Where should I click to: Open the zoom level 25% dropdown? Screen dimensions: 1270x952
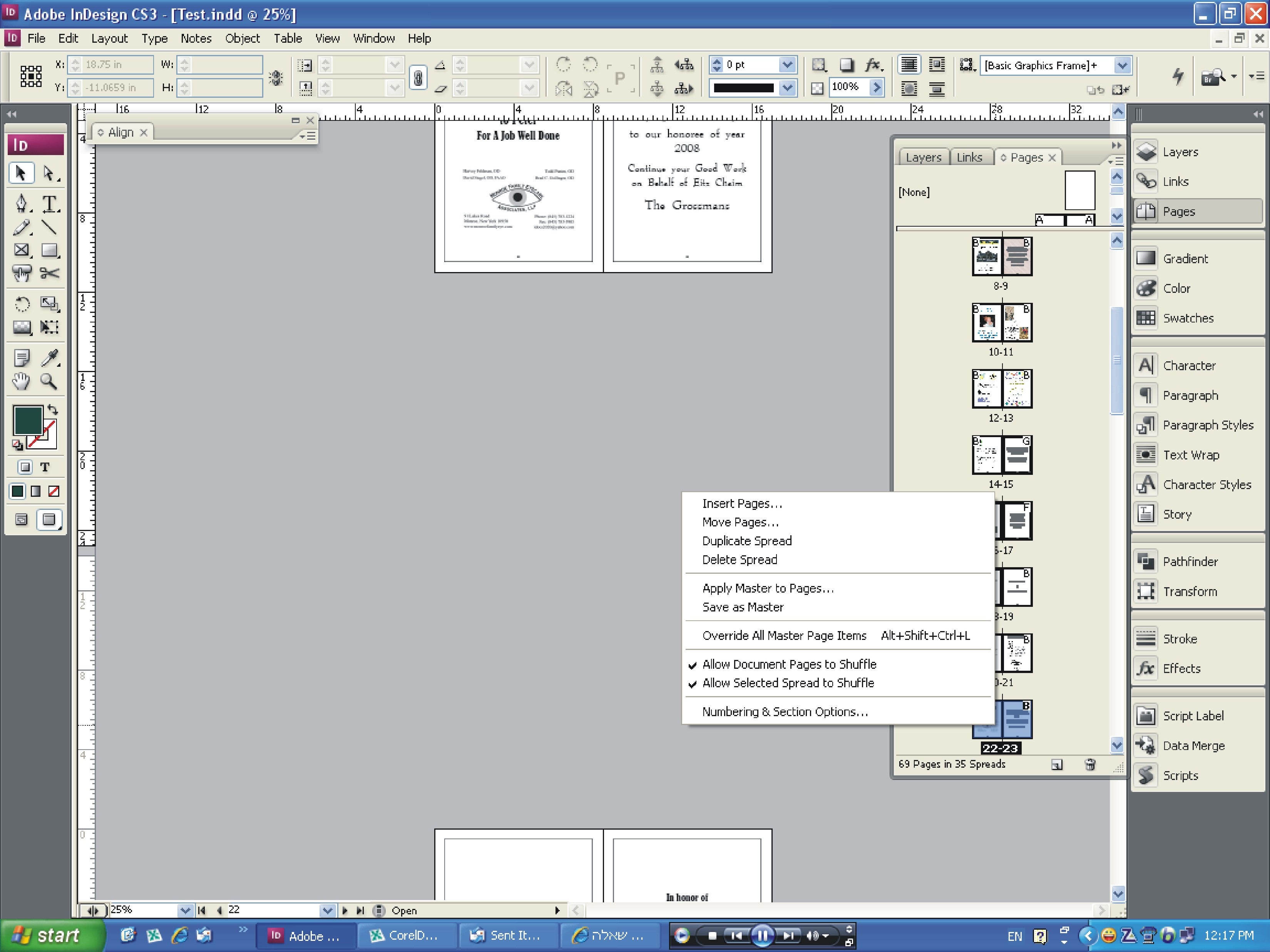pyautogui.click(x=185, y=910)
